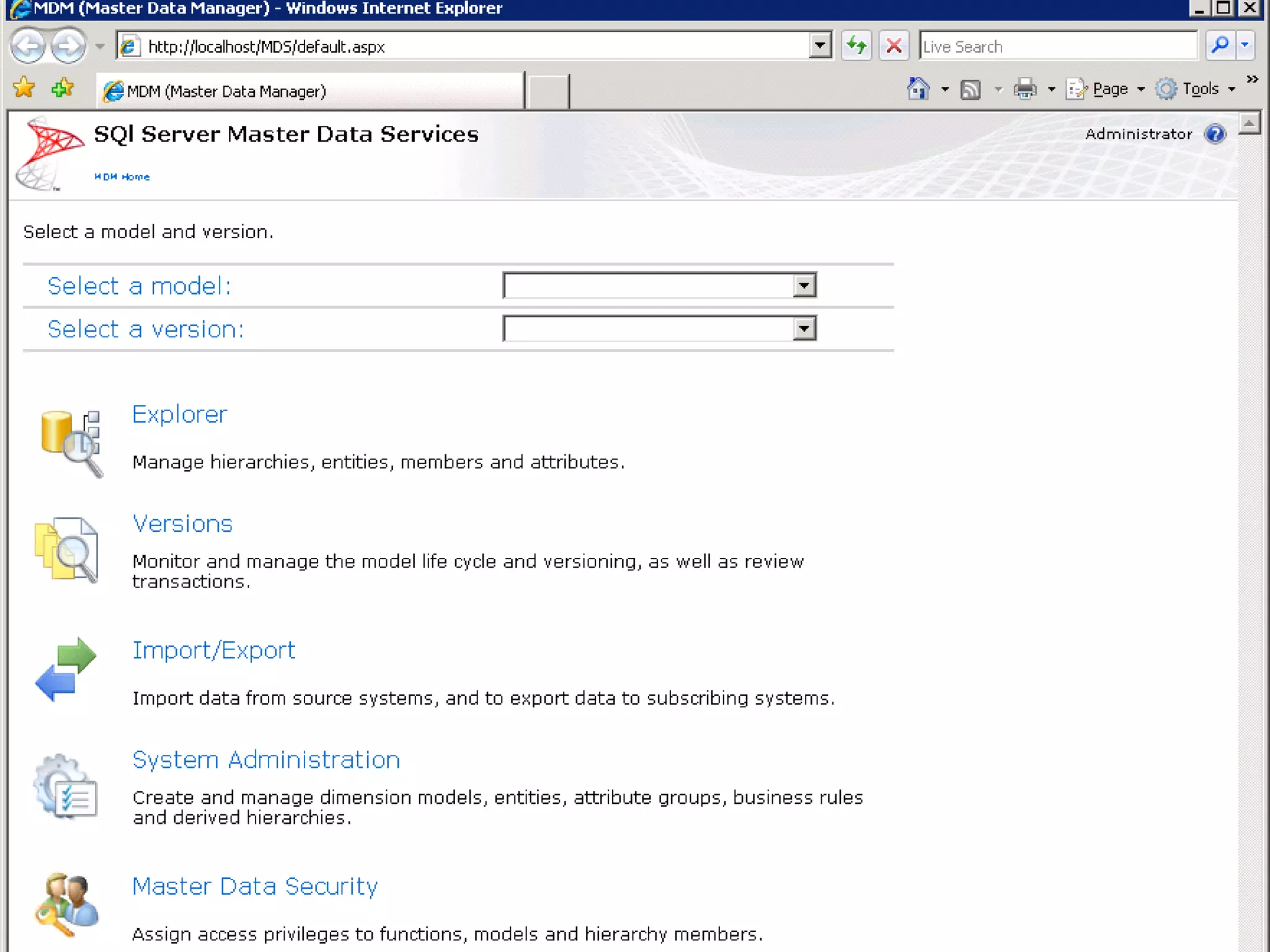Screen dimensions: 1270x952
Task: Expand the Home button dropdown arrow
Action: click(x=945, y=89)
